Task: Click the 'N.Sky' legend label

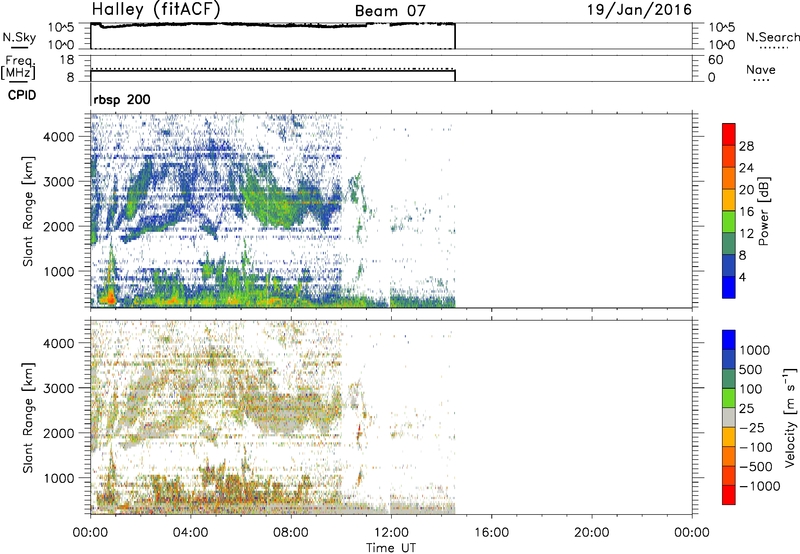Action: pos(19,37)
